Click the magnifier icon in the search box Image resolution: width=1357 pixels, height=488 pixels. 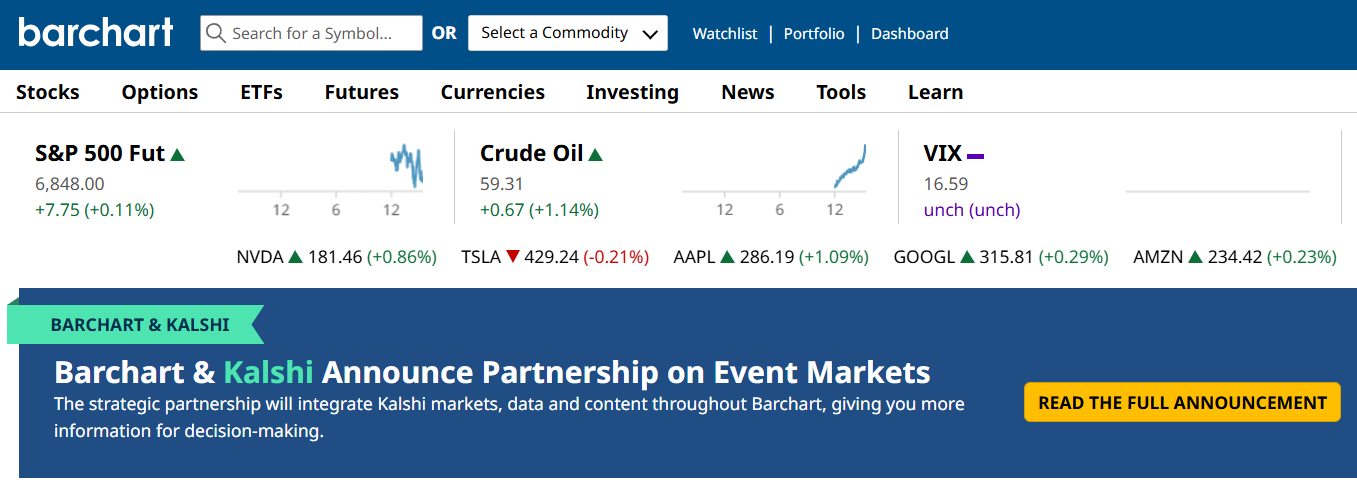216,33
